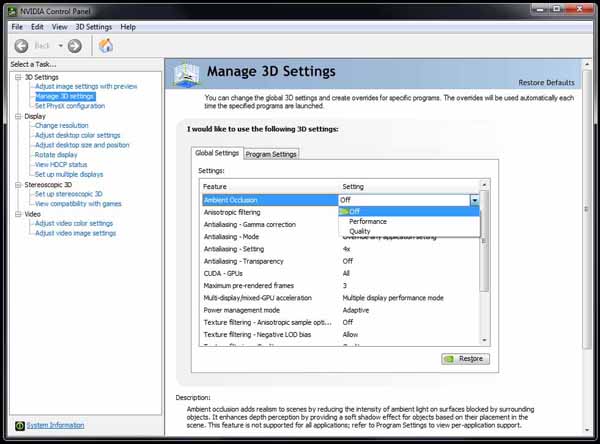600x444 pixels.
Task: Click the main page scrollbar thumb
Action: (x=587, y=209)
